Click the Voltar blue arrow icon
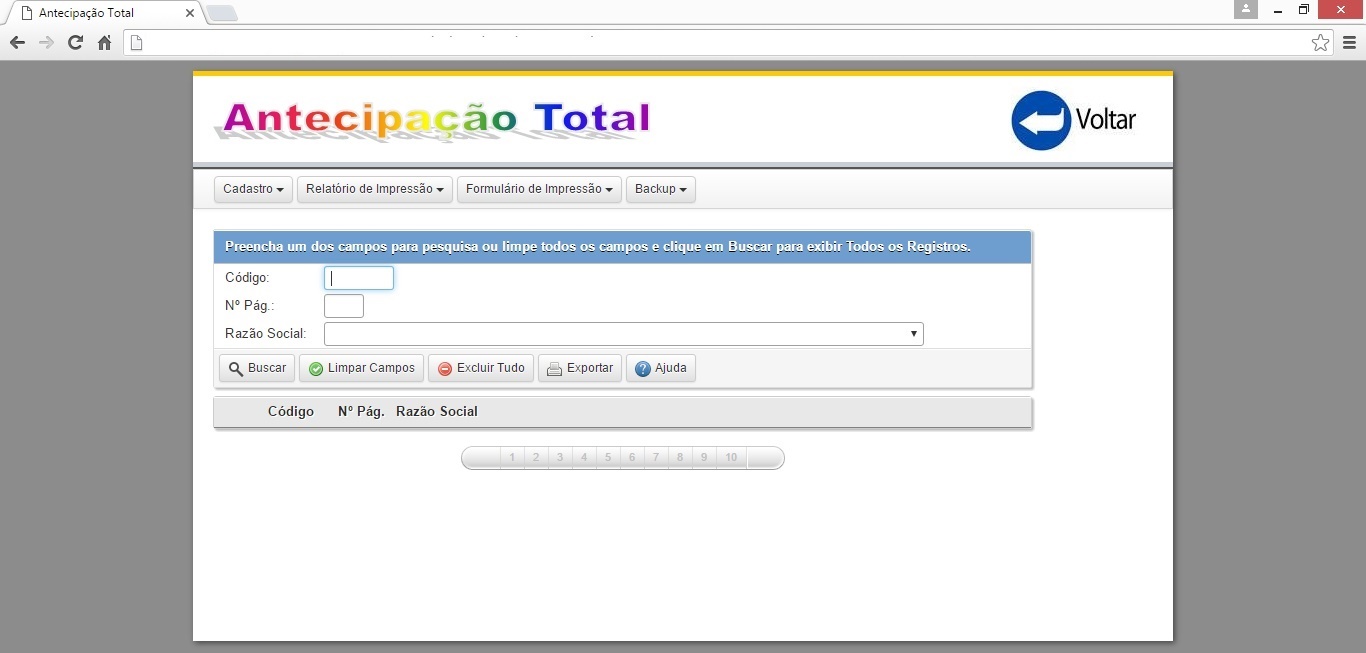The image size is (1366, 653). pyautogui.click(x=1041, y=121)
